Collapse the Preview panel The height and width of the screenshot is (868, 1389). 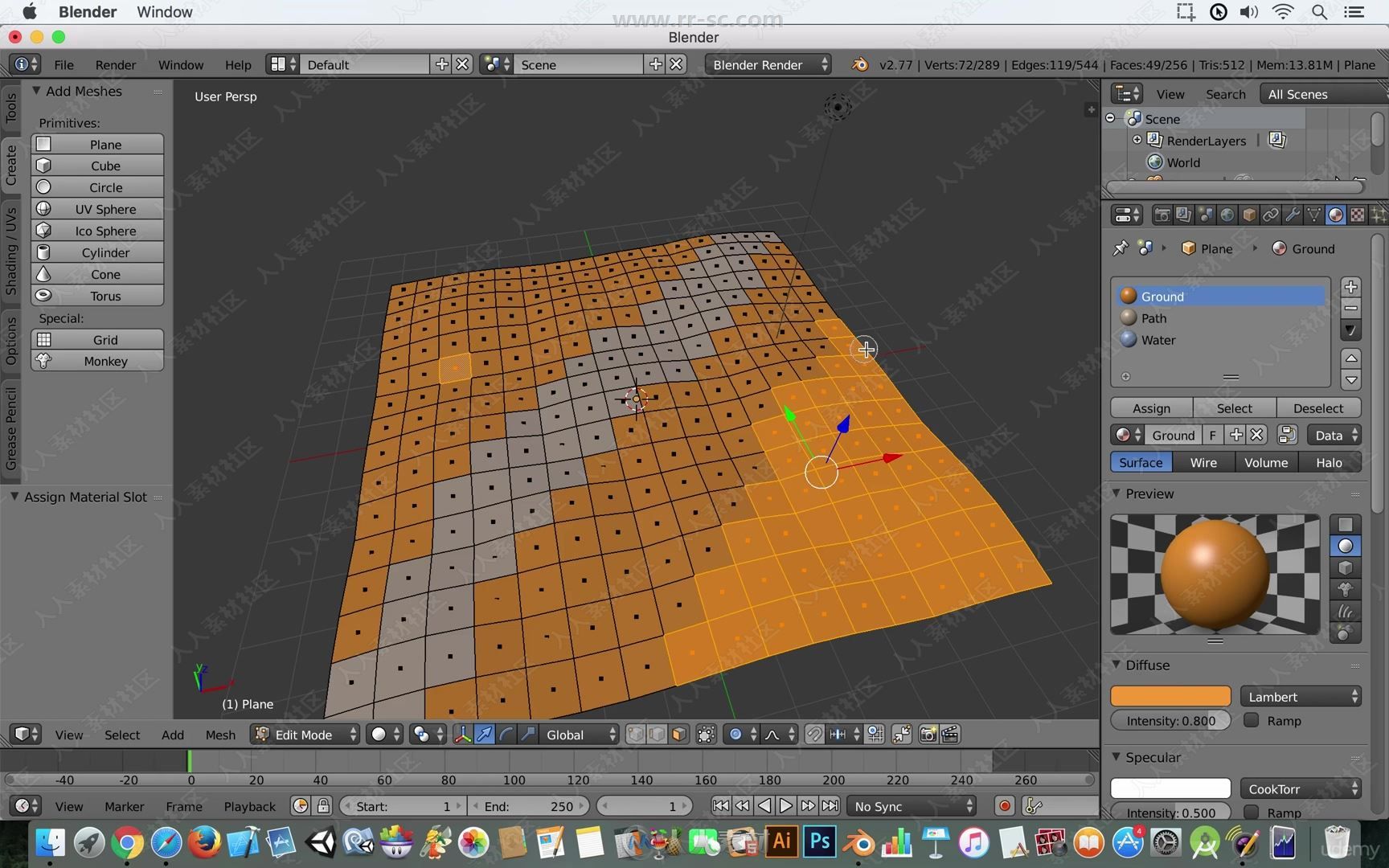(x=1117, y=493)
